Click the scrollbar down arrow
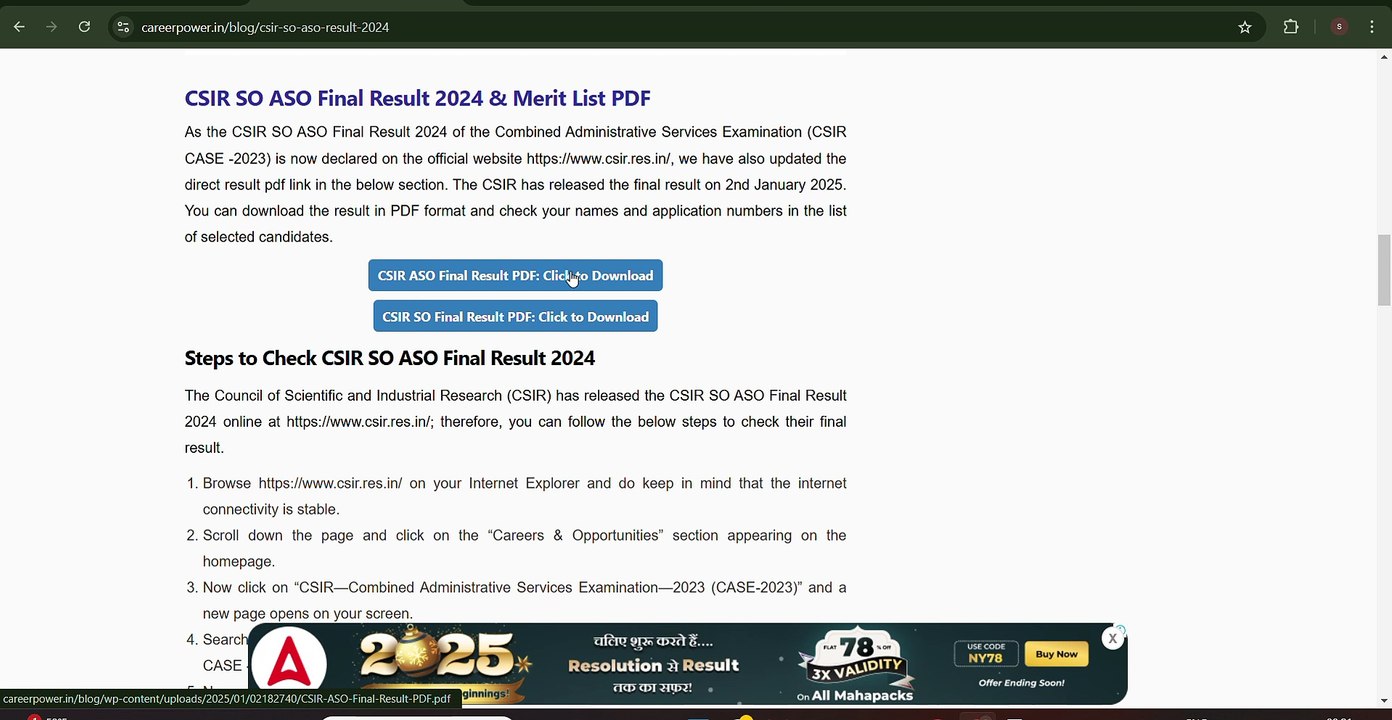The image size is (1392, 720). tap(1384, 701)
